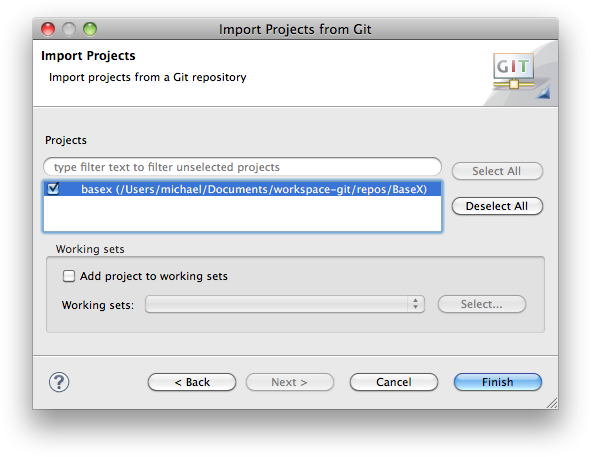Open the Working sets combo box
The width and height of the screenshot is (591, 457).
pyautogui.click(x=285, y=304)
